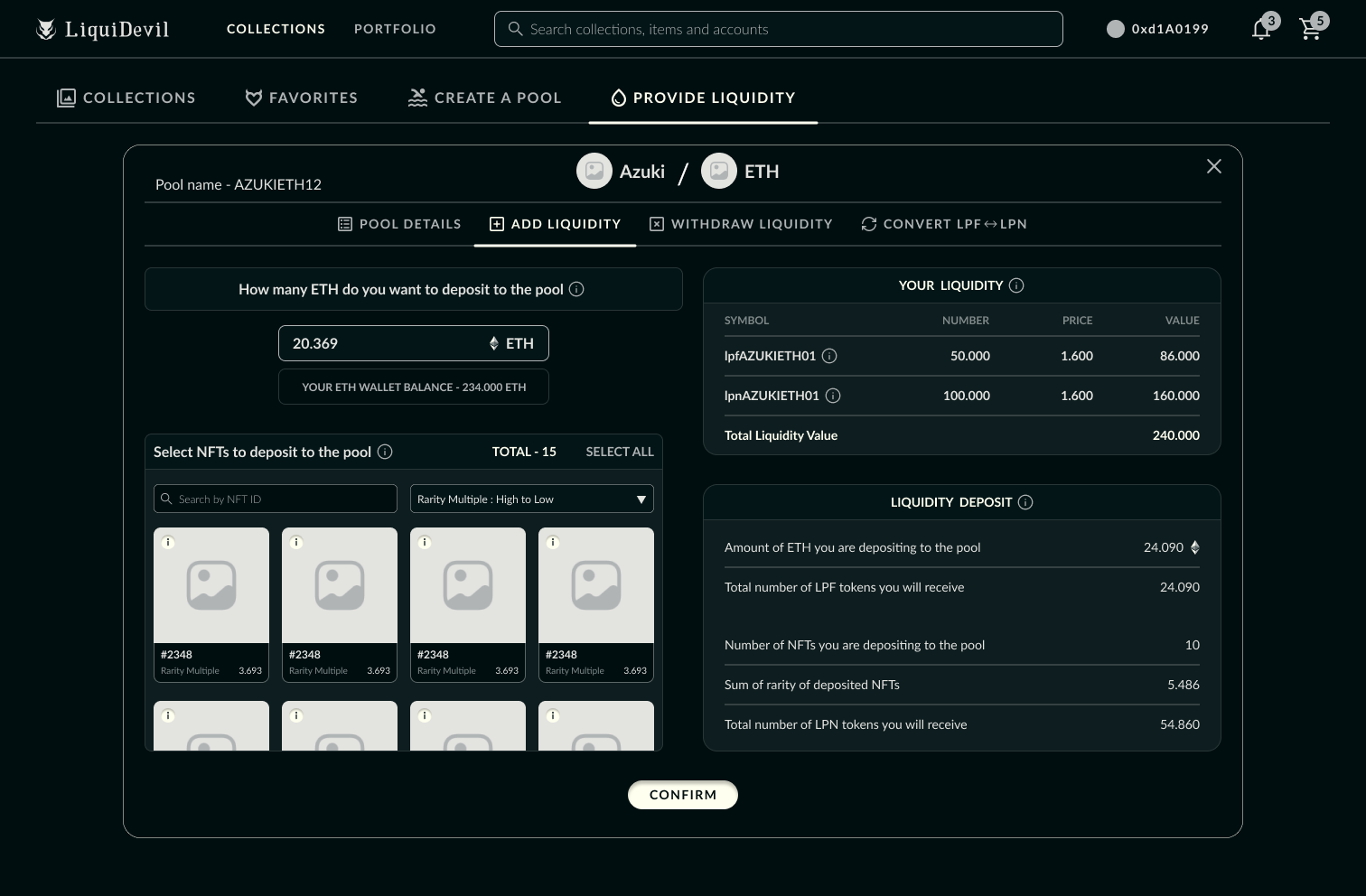The height and width of the screenshot is (896, 1366).
Task: Click the wallet avatar circle next to 0xd1A0199
Action: click(x=1116, y=29)
